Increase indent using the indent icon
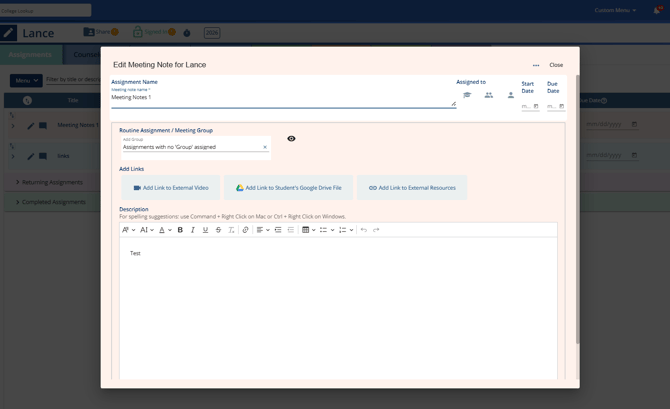670x409 pixels. [278, 230]
